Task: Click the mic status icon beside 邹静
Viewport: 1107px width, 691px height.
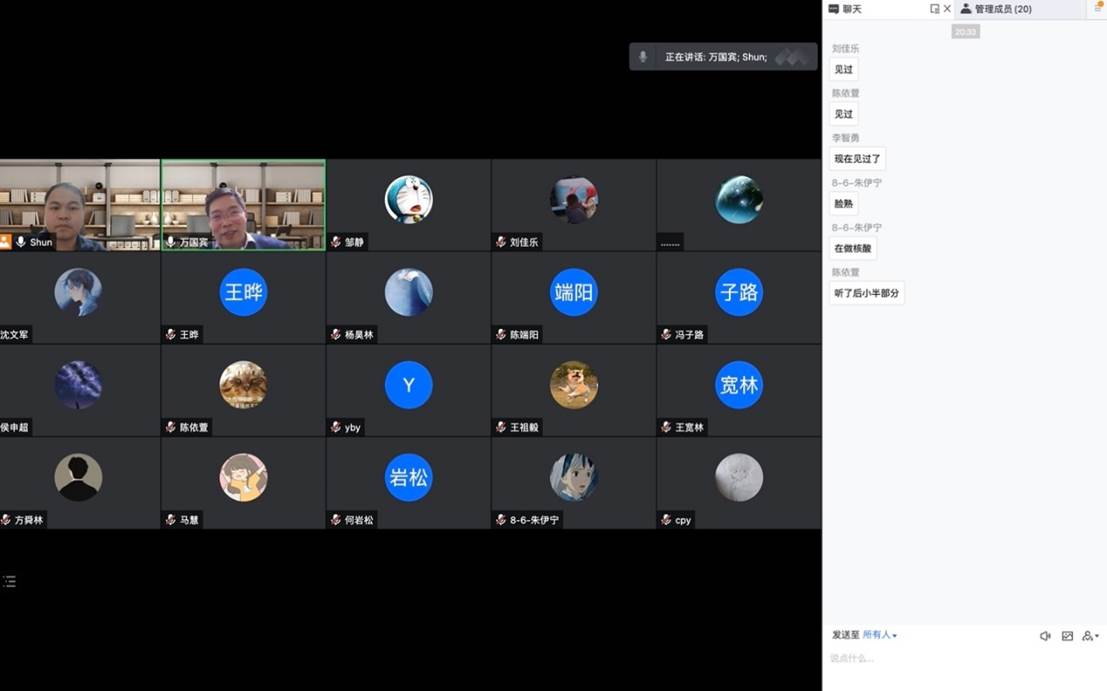Action: [x=335, y=241]
